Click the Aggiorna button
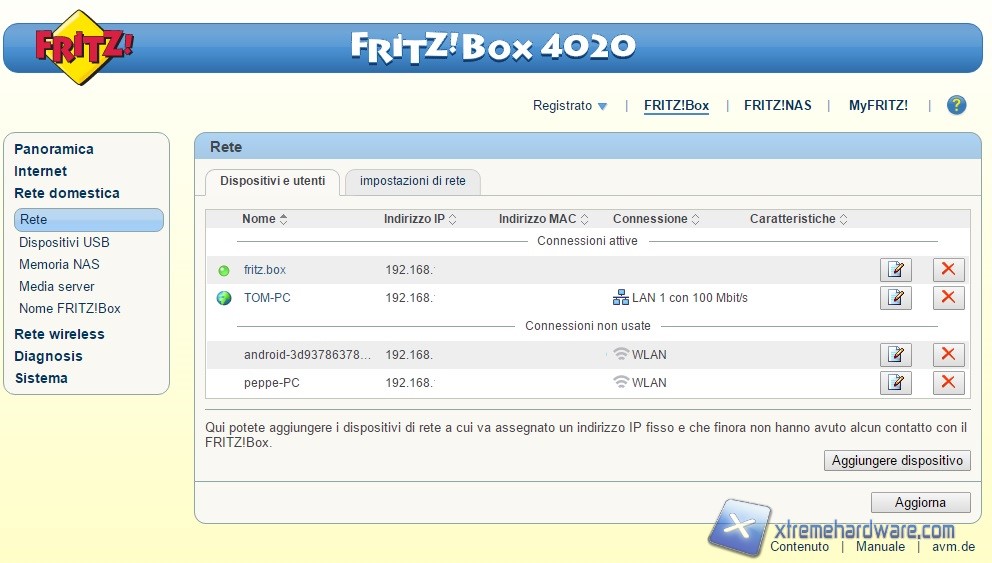The image size is (992, 563). point(919,502)
